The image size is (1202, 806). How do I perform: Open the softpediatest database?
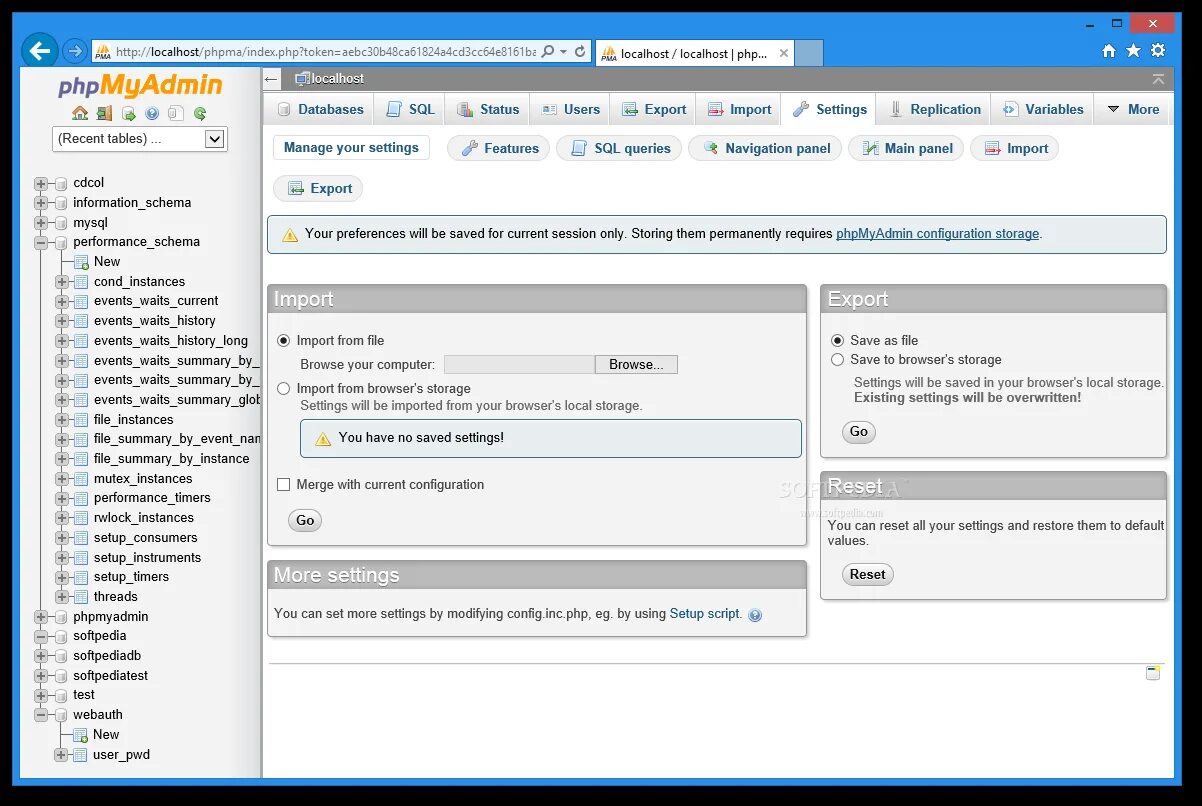click(110, 676)
